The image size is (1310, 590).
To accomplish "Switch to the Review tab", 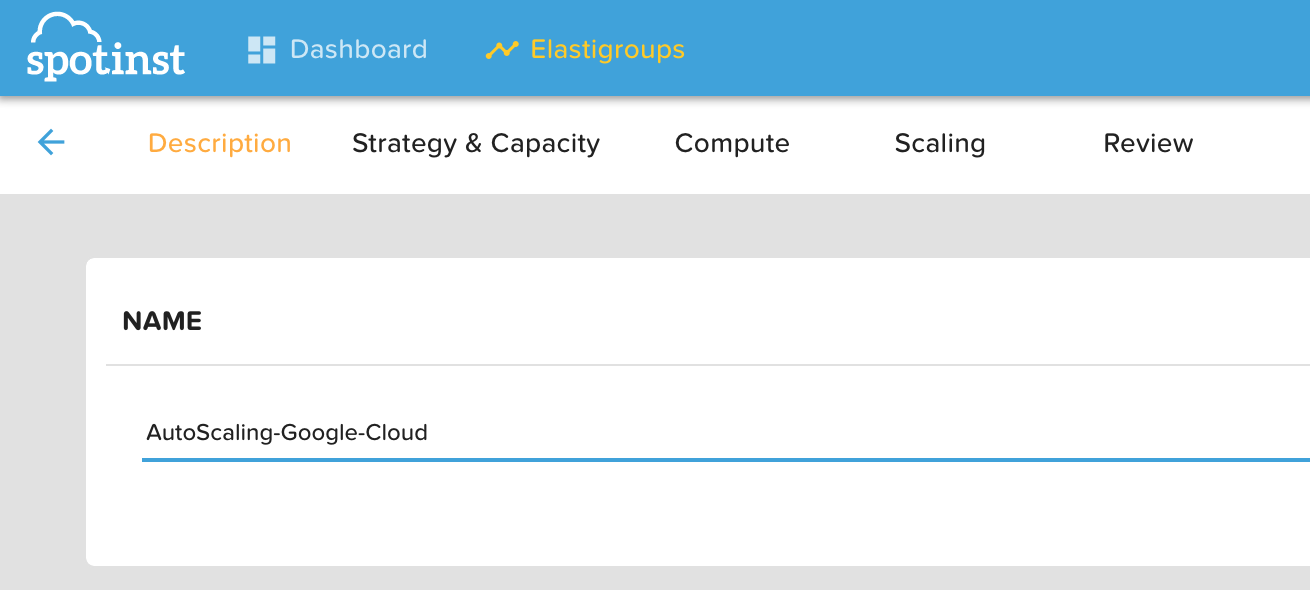I will (1148, 143).
